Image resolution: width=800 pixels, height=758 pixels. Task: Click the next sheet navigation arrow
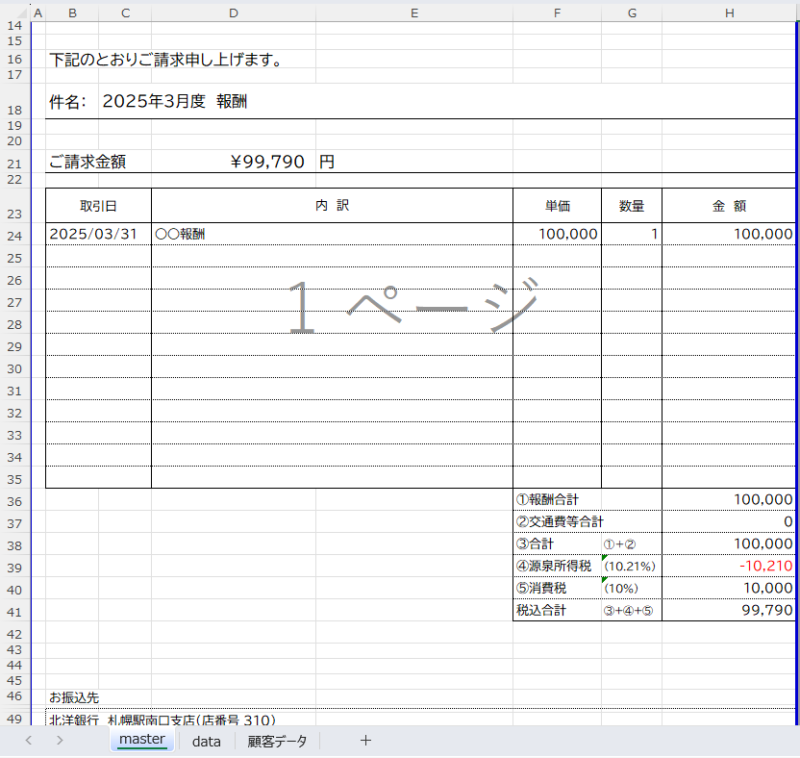pyautogui.click(x=60, y=741)
